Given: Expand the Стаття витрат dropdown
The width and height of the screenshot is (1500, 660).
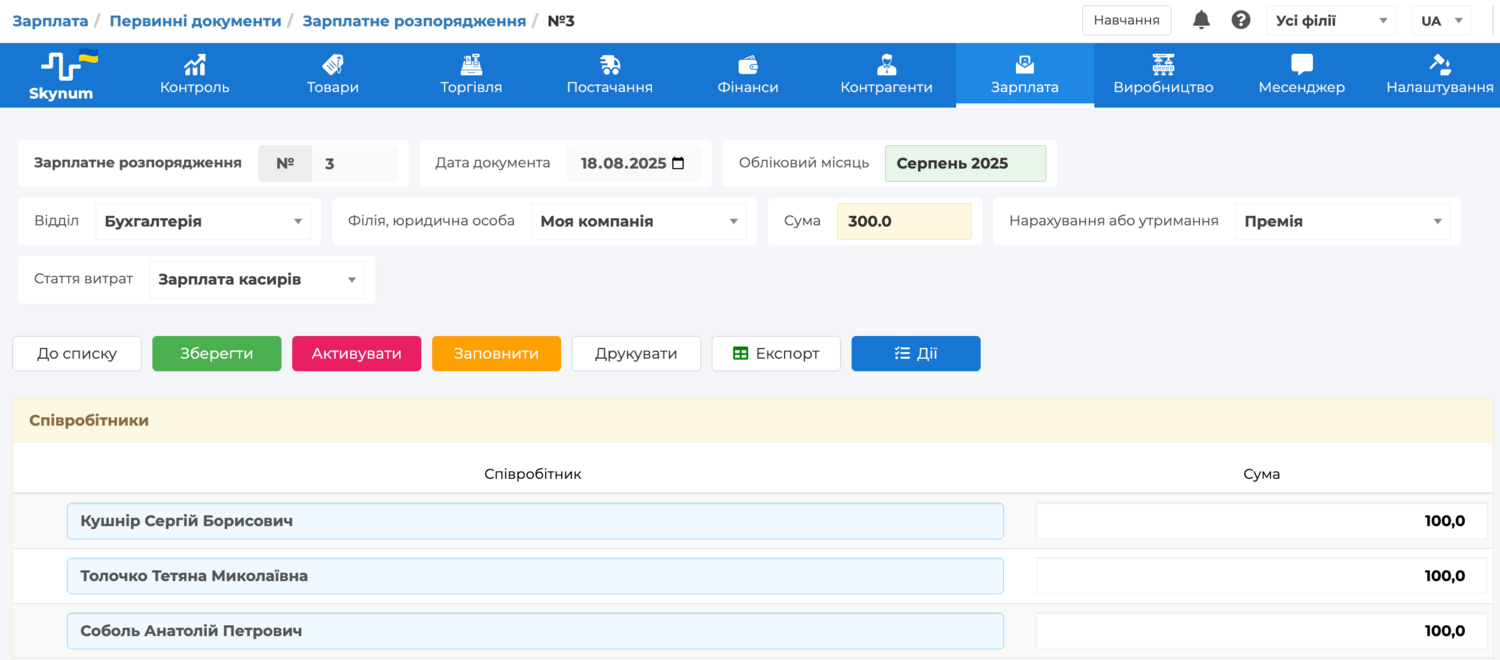Looking at the screenshot, I should pyautogui.click(x=352, y=280).
